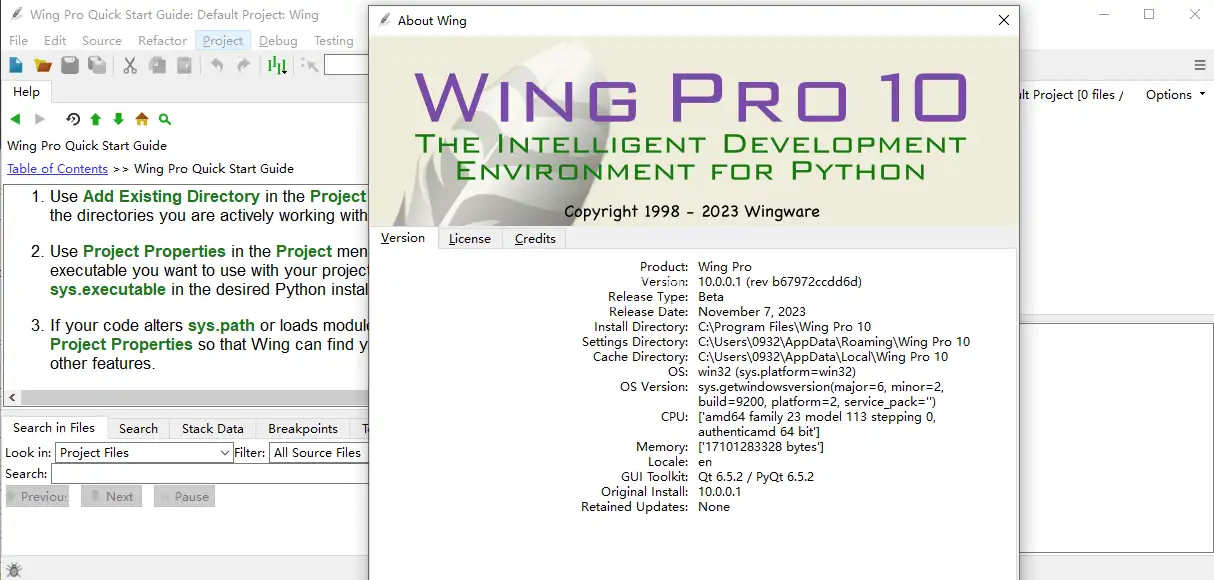Switch to the License tab in About Wing
This screenshot has height=580, width=1214.
click(469, 238)
